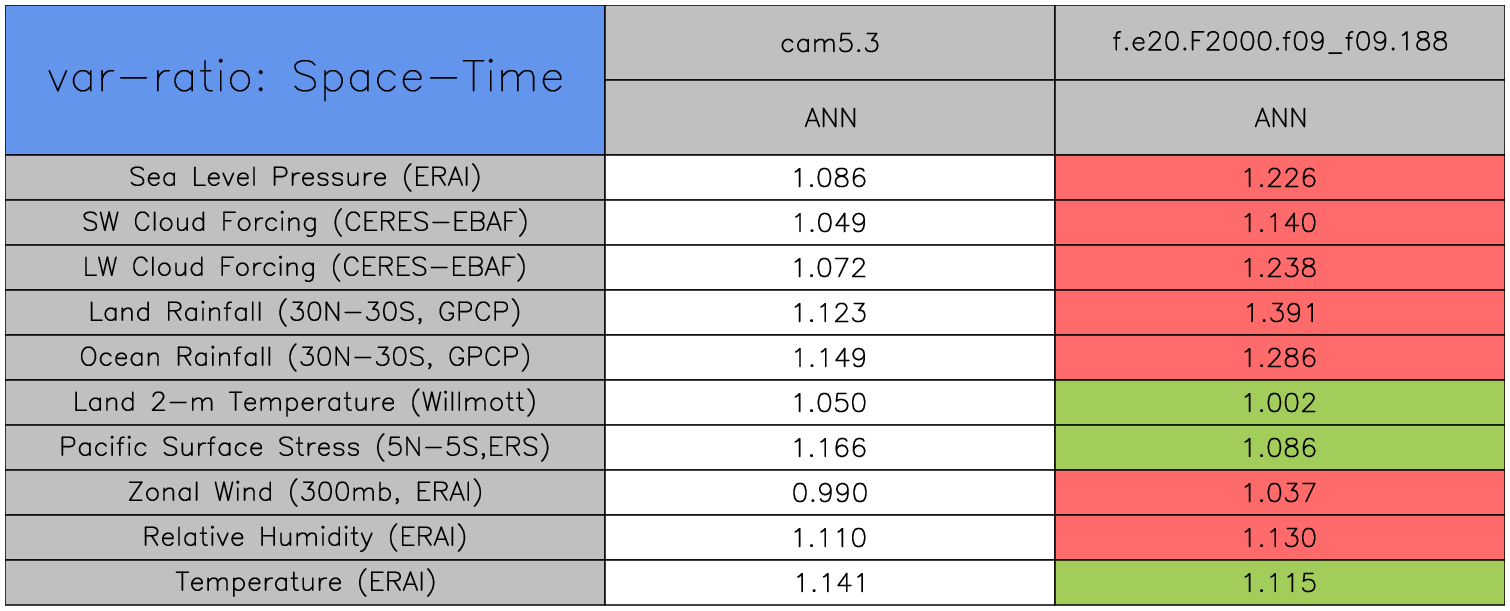Screen dimensions: 1510x611
Task: Click the red cell showing 1.226
Action: coord(1280,178)
